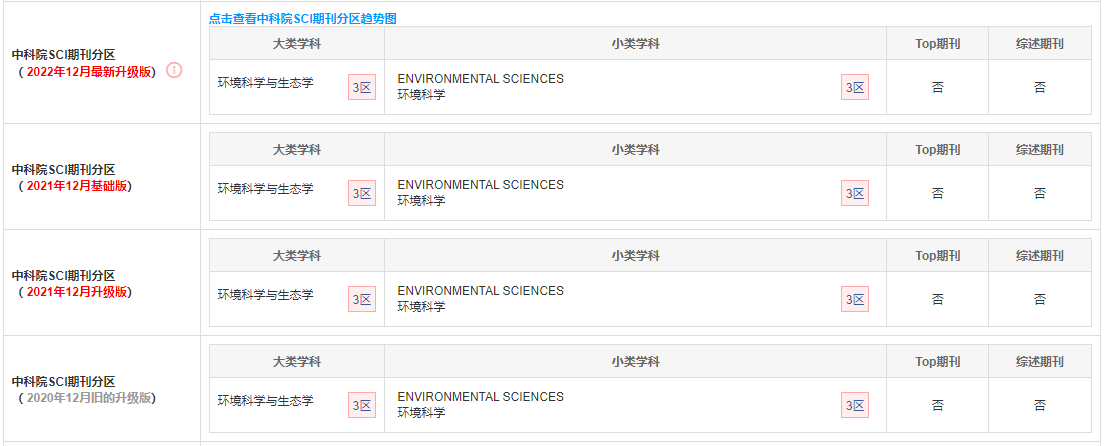Image resolution: width=1104 pixels, height=446 pixels.
Task: Open the 点击查看中科院SCI期刊分区趋势图 link
Action: 303,19
